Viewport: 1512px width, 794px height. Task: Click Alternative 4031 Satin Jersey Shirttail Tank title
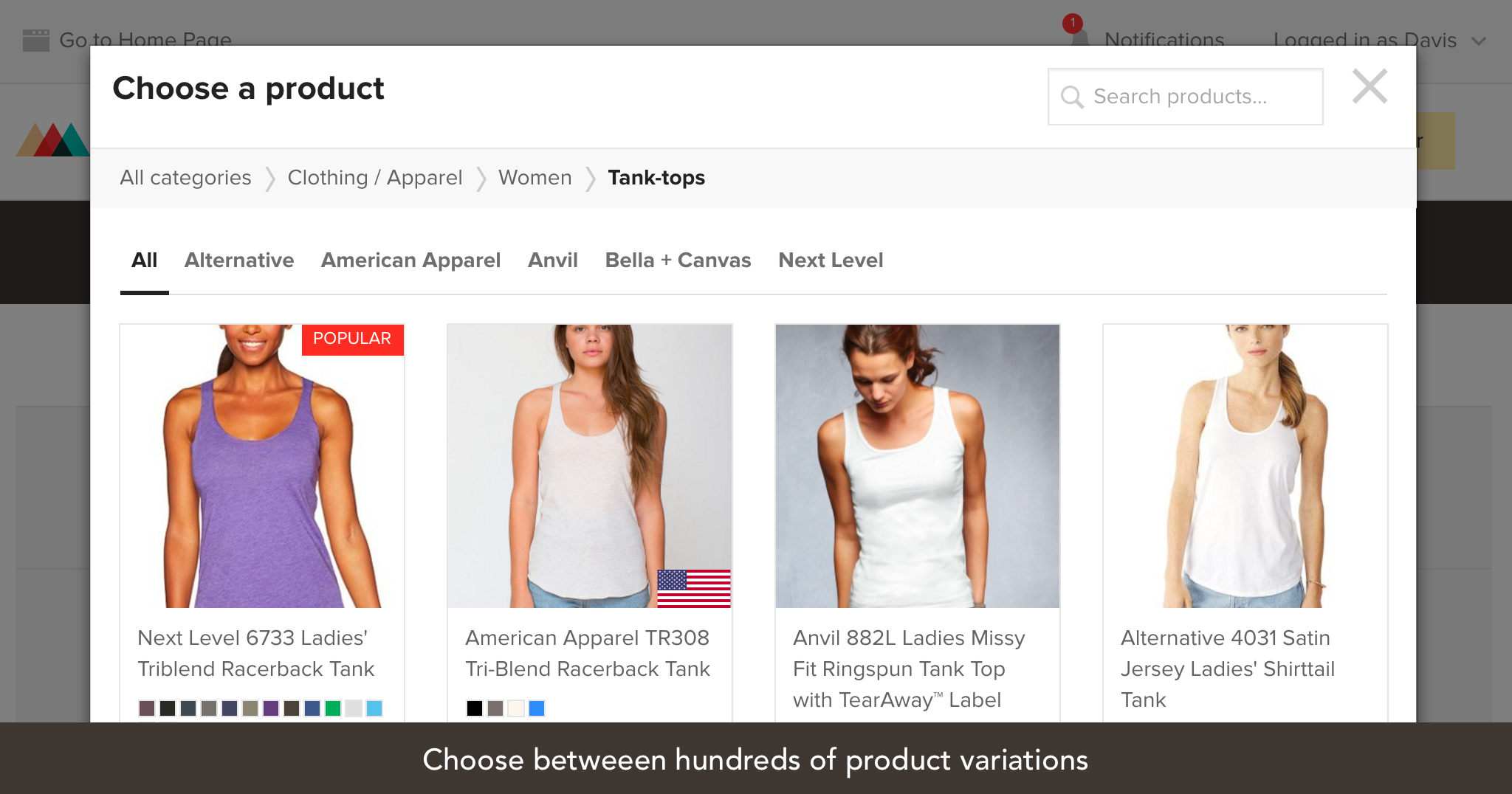pos(1228,669)
